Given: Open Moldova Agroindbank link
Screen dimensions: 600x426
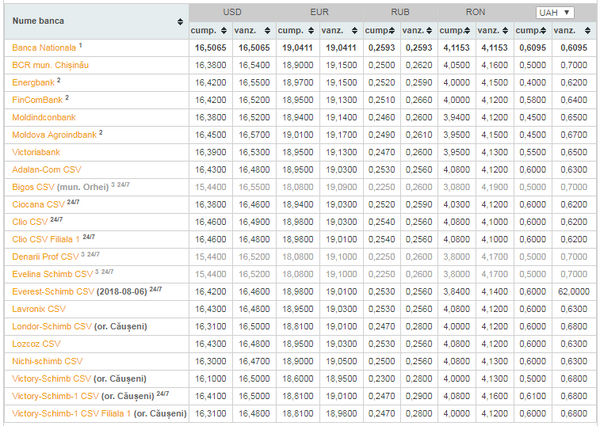Looking at the screenshot, I should click(x=54, y=135).
